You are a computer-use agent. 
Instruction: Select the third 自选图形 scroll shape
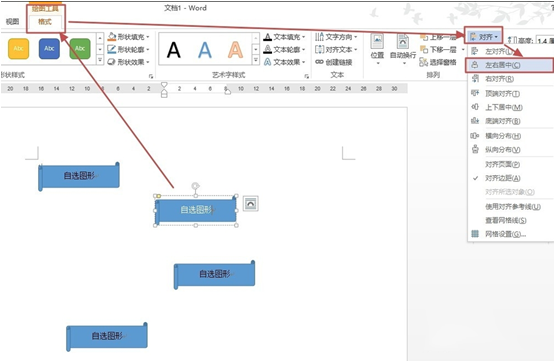(214, 274)
